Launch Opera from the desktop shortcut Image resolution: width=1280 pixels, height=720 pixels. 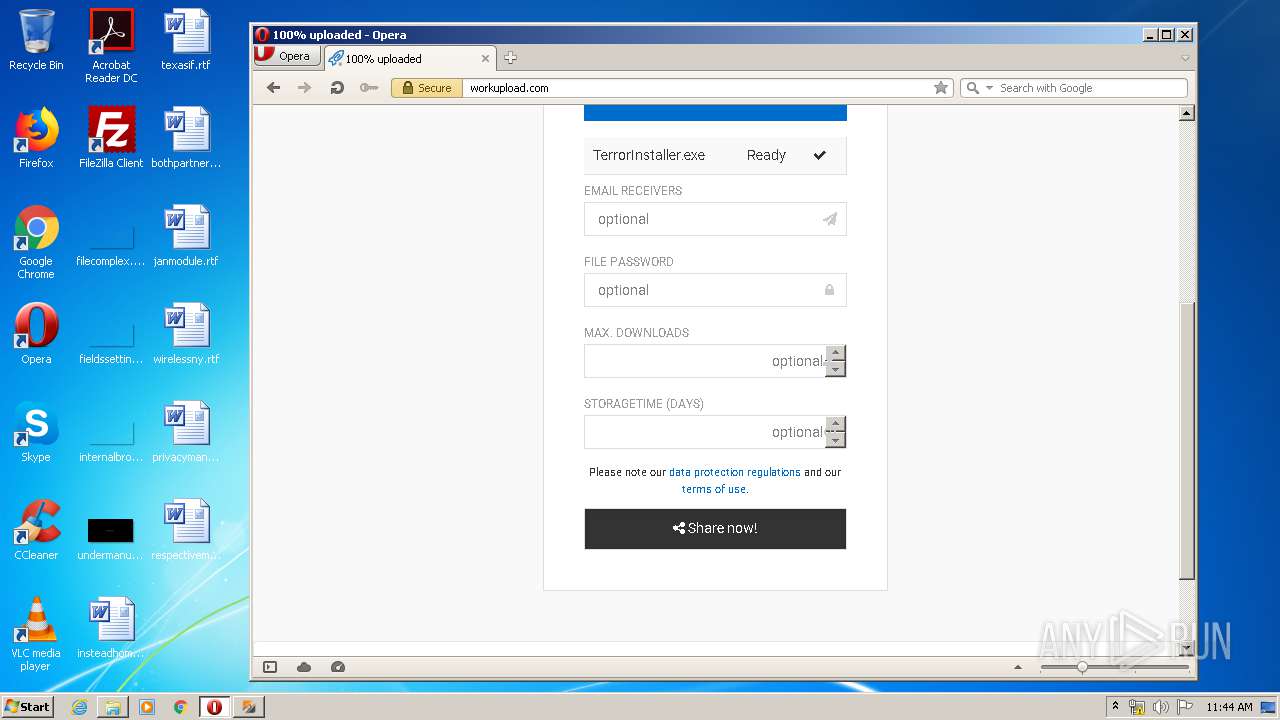click(36, 334)
